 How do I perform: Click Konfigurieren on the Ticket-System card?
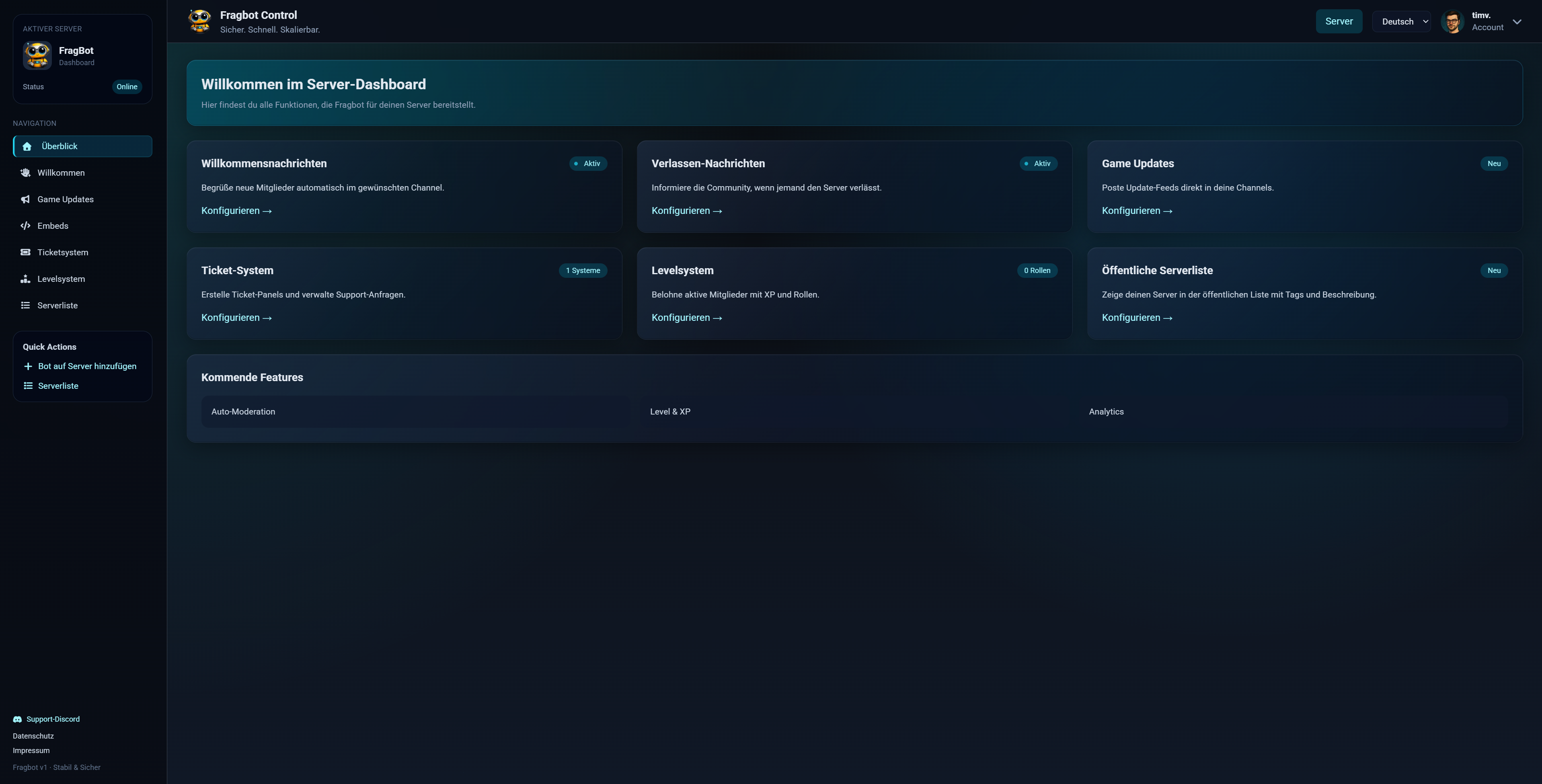point(236,317)
